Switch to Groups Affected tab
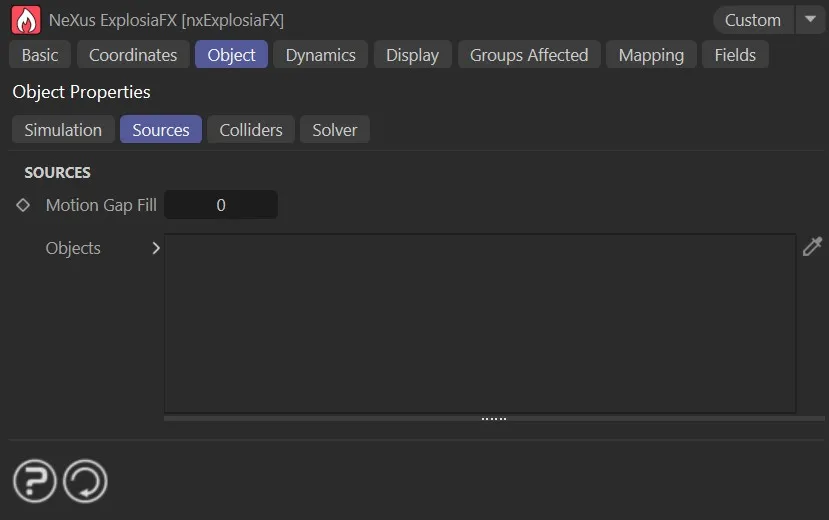 (x=529, y=55)
